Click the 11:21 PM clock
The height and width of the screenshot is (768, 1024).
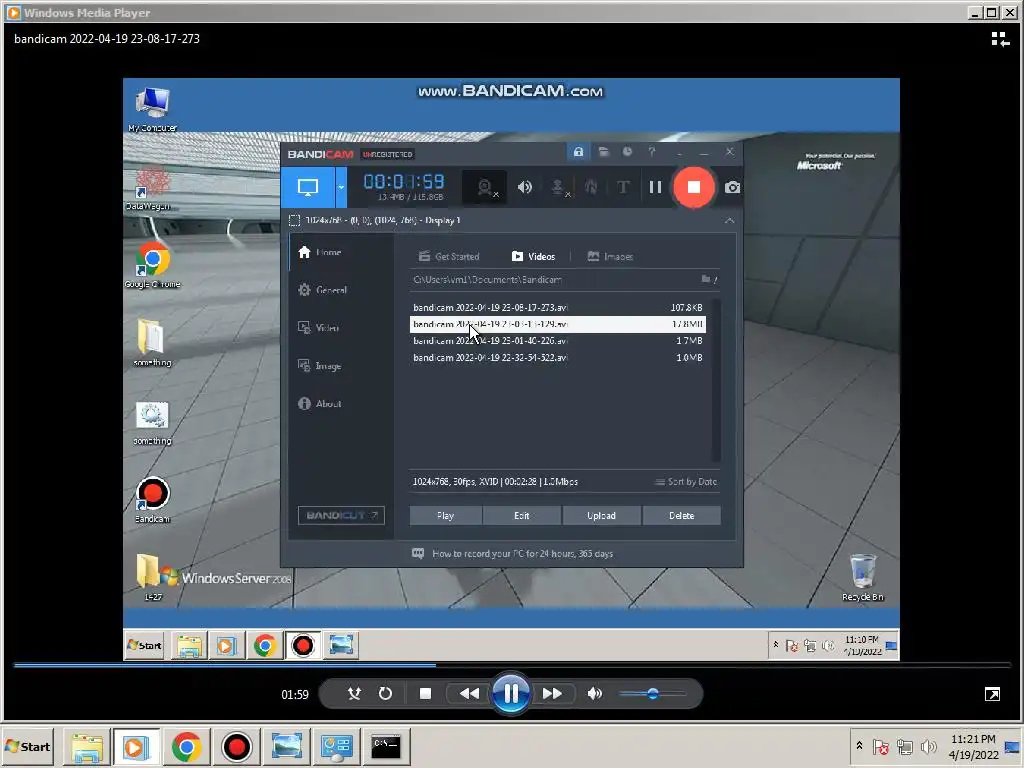(973, 739)
